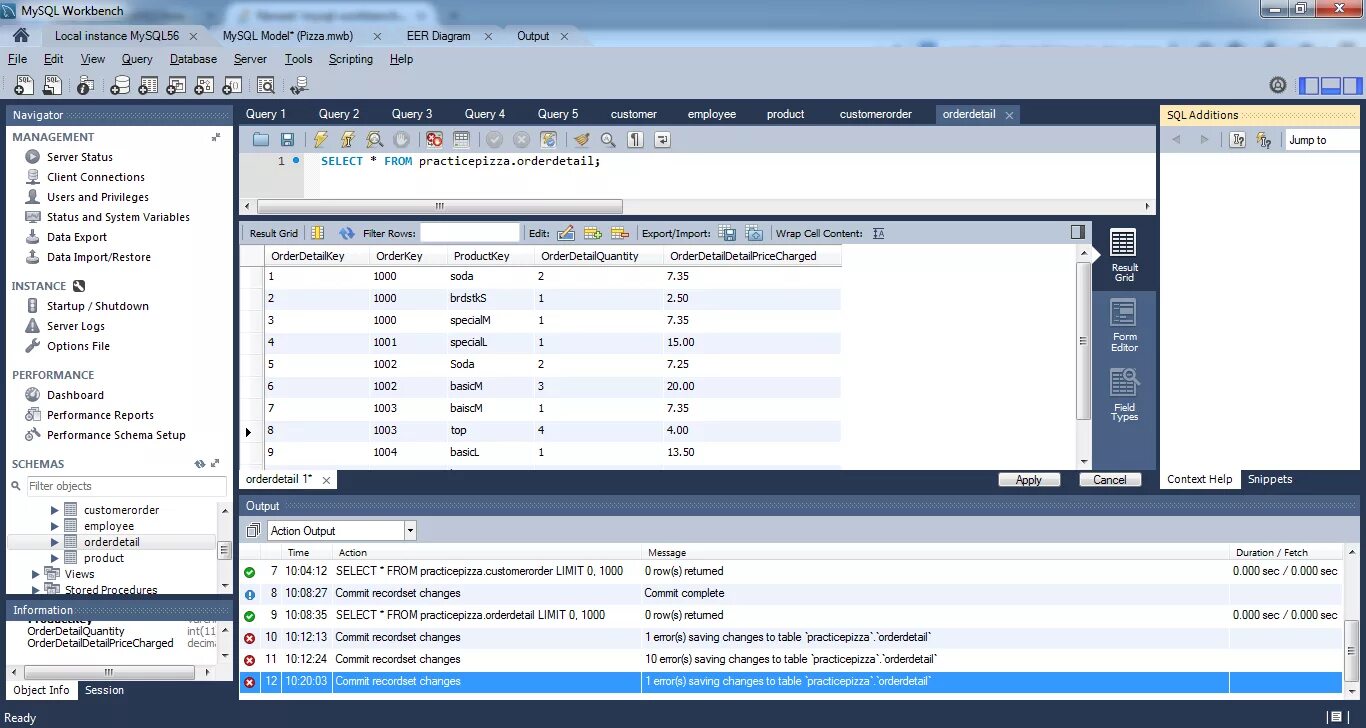The width and height of the screenshot is (1366, 728).
Task: Expand the product table node
Action: pos(56,558)
